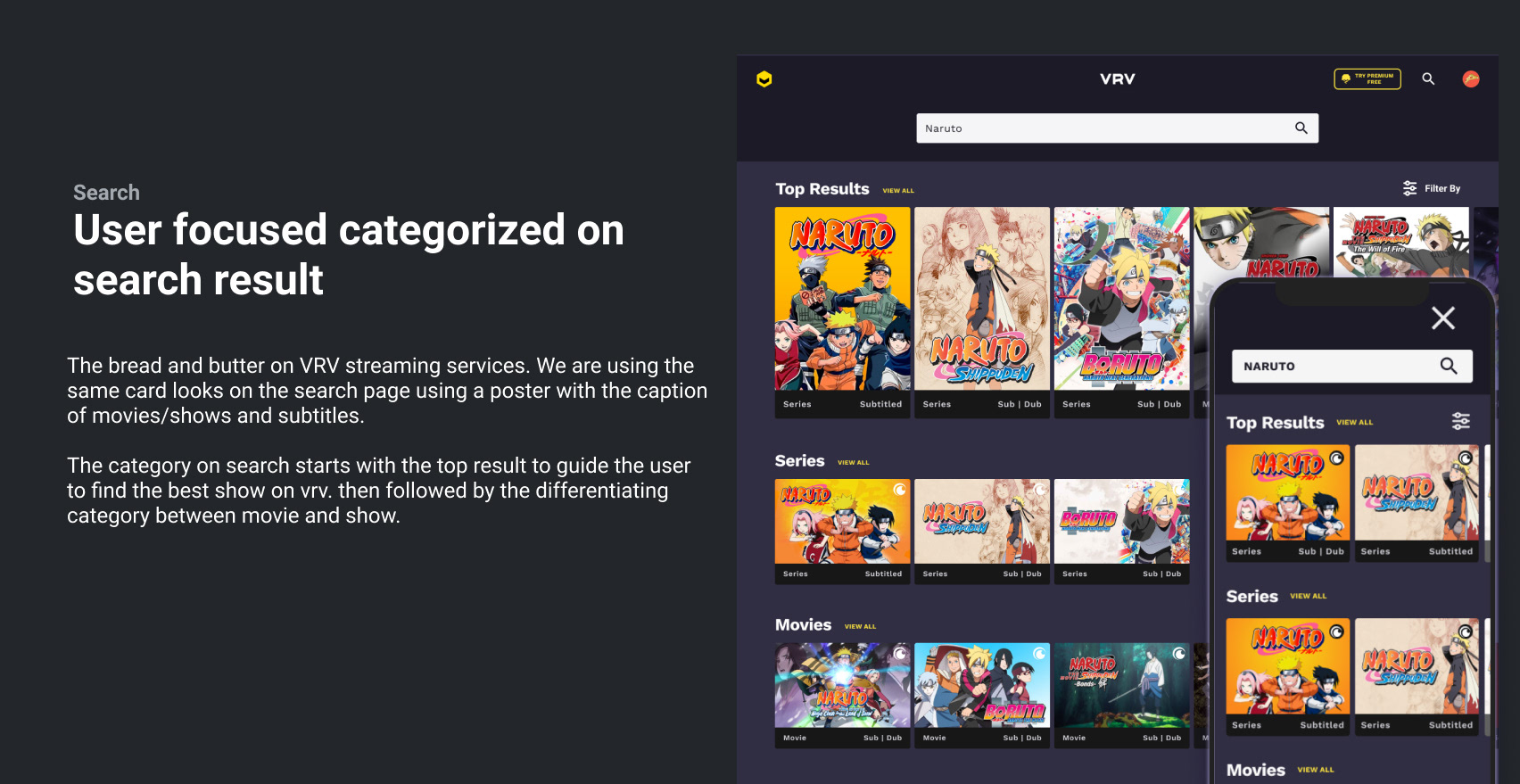This screenshot has width=1520, height=784.
Task: Click Sub | Dub label under Top Results Boruto poster
Action: click(x=1159, y=405)
